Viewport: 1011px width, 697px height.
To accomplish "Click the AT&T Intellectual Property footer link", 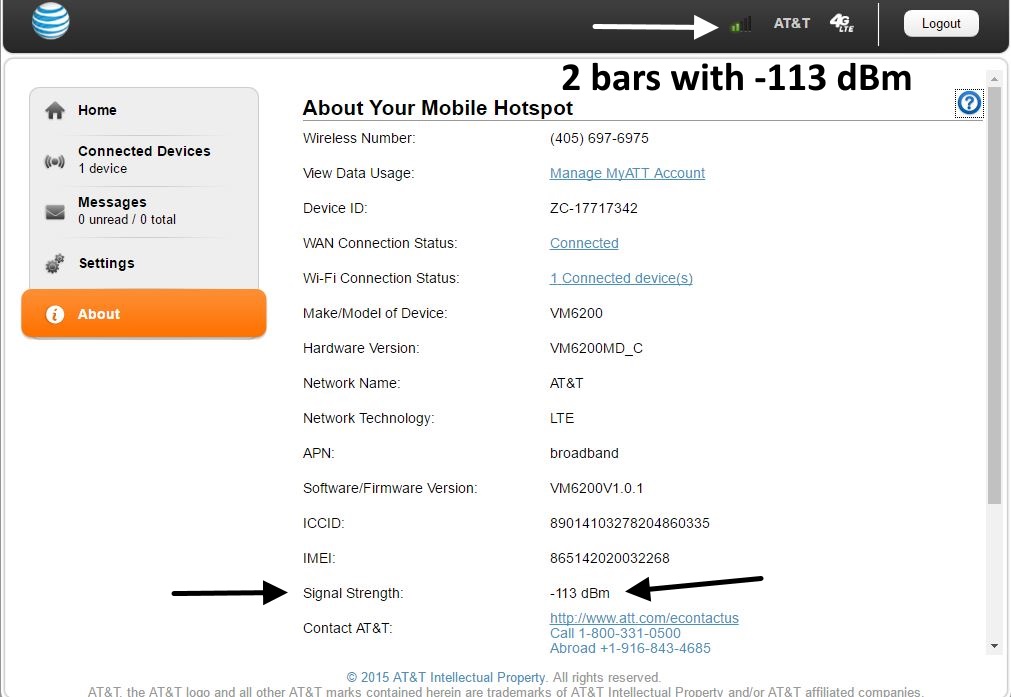I will coord(446,677).
